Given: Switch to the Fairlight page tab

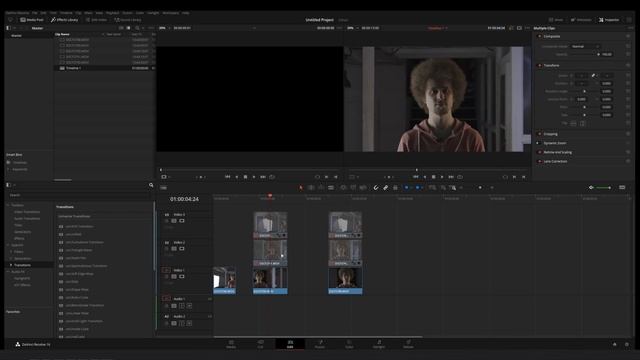Looking at the screenshot, I should pyautogui.click(x=379, y=344).
